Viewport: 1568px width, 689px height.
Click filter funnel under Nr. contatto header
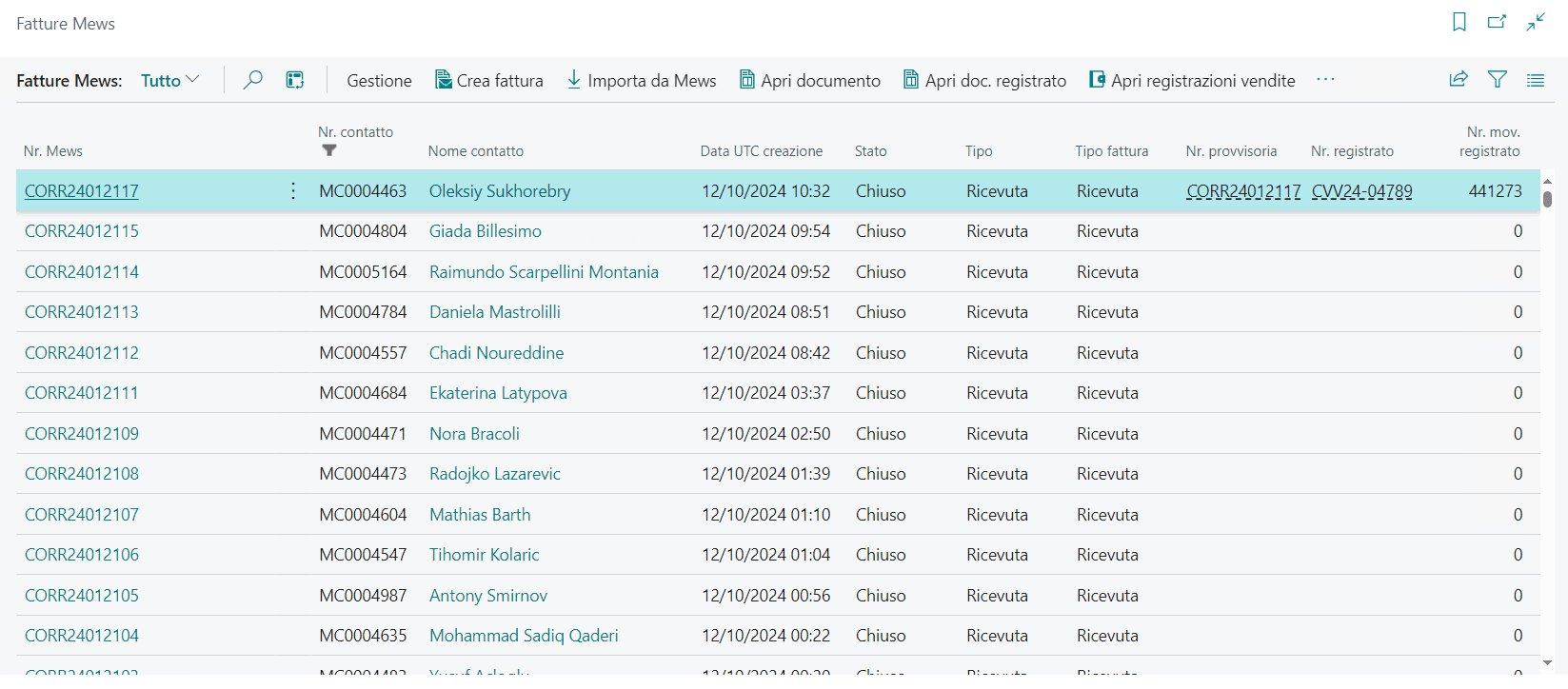(x=329, y=150)
